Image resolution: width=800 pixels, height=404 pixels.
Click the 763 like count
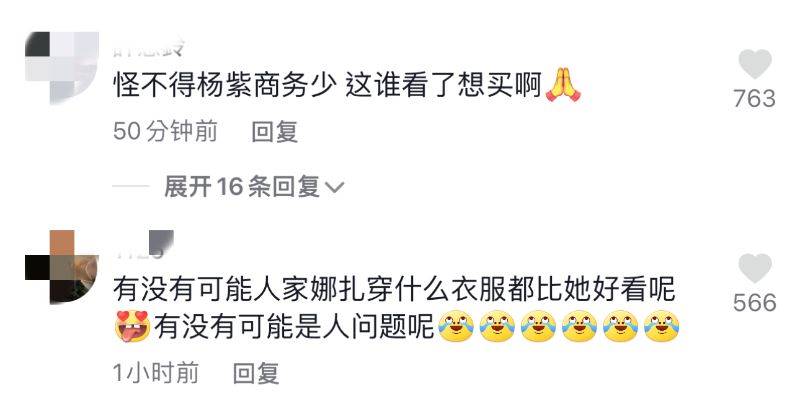click(x=755, y=98)
